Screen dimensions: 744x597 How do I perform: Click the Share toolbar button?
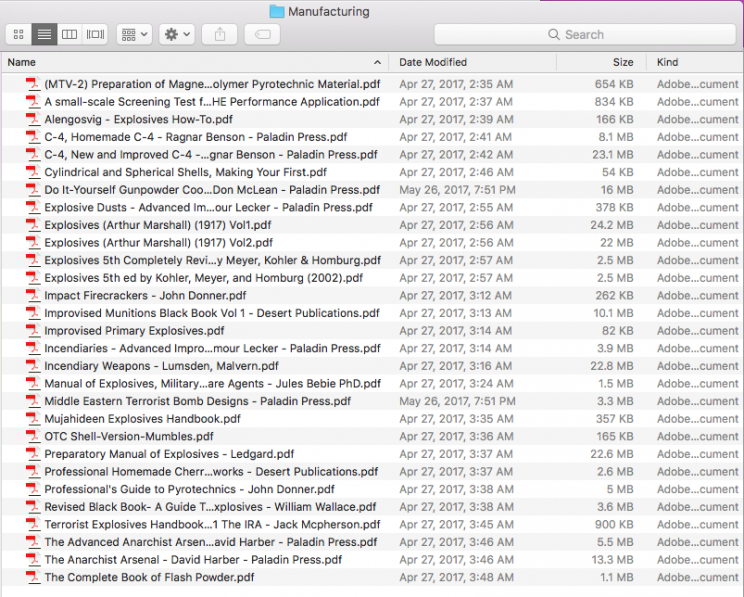219,34
